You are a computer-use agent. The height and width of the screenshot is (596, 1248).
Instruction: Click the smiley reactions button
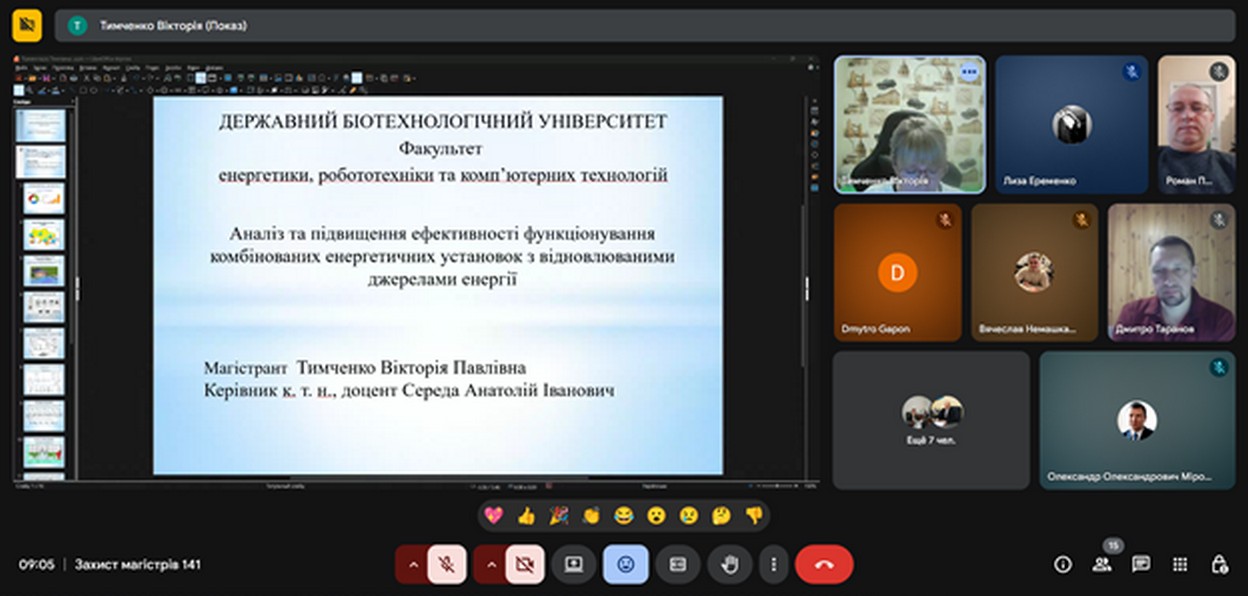(626, 565)
